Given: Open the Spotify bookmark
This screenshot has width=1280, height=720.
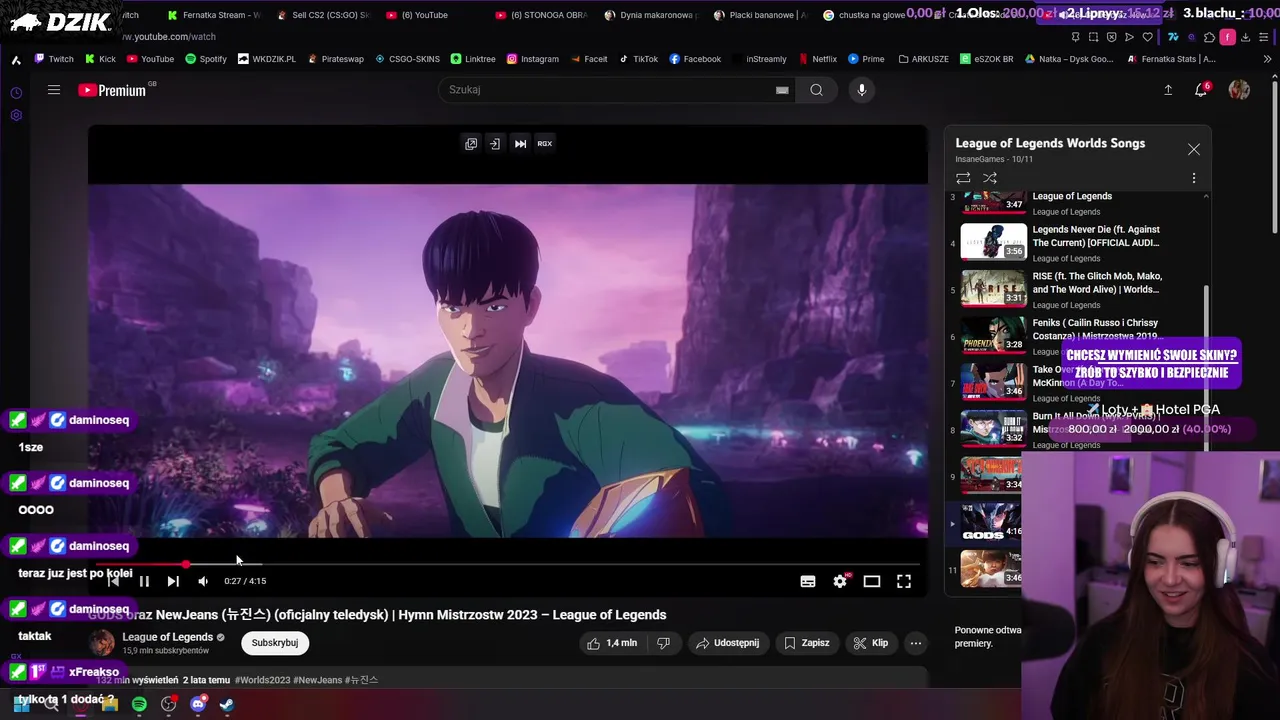Looking at the screenshot, I should 206,59.
